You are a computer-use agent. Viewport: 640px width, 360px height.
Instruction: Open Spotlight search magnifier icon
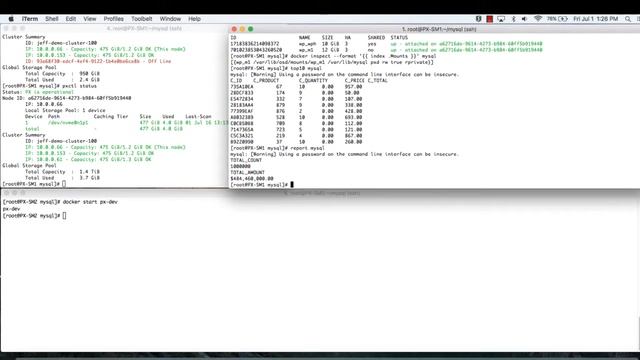coord(628,19)
